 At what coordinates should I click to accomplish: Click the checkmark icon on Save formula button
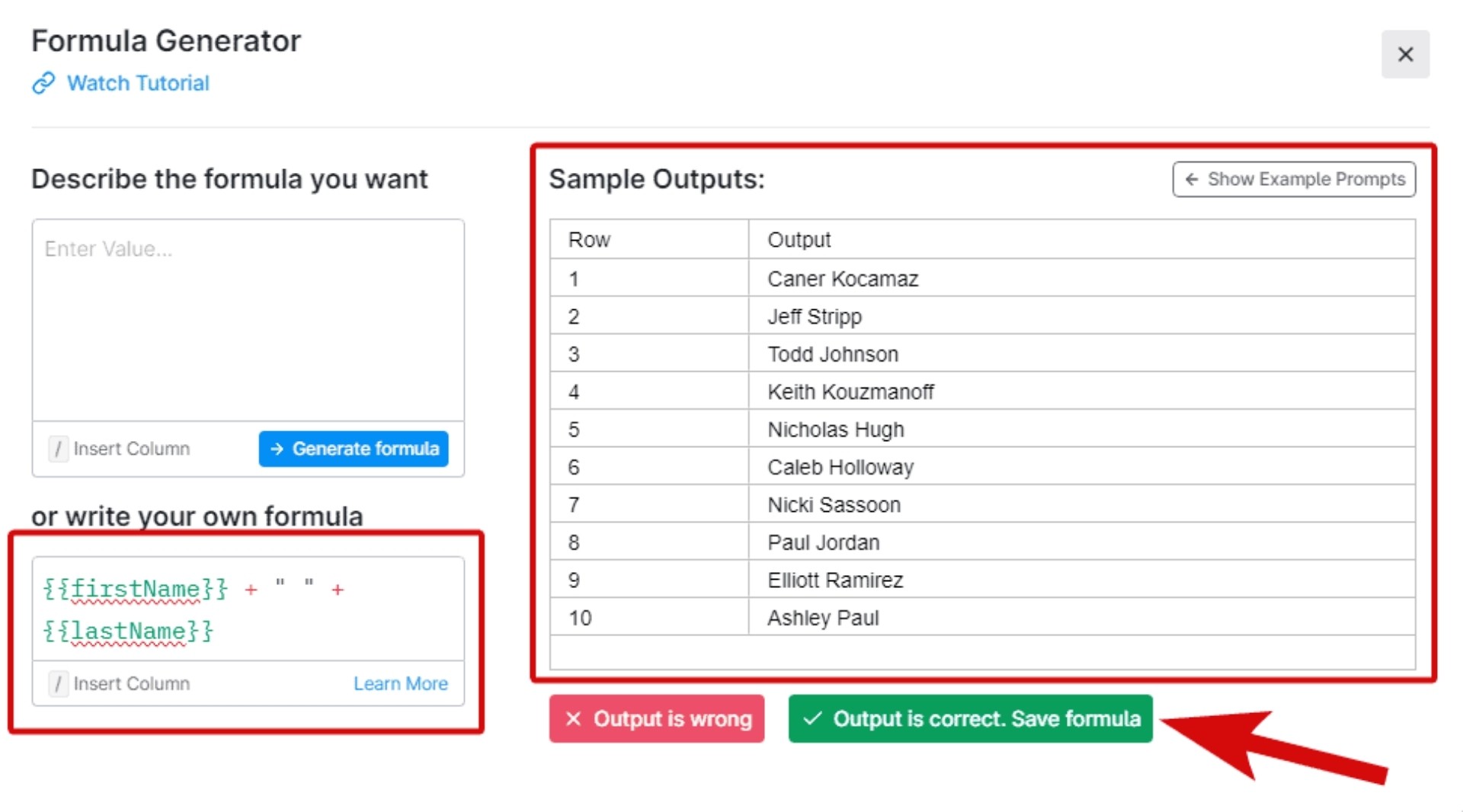(812, 718)
